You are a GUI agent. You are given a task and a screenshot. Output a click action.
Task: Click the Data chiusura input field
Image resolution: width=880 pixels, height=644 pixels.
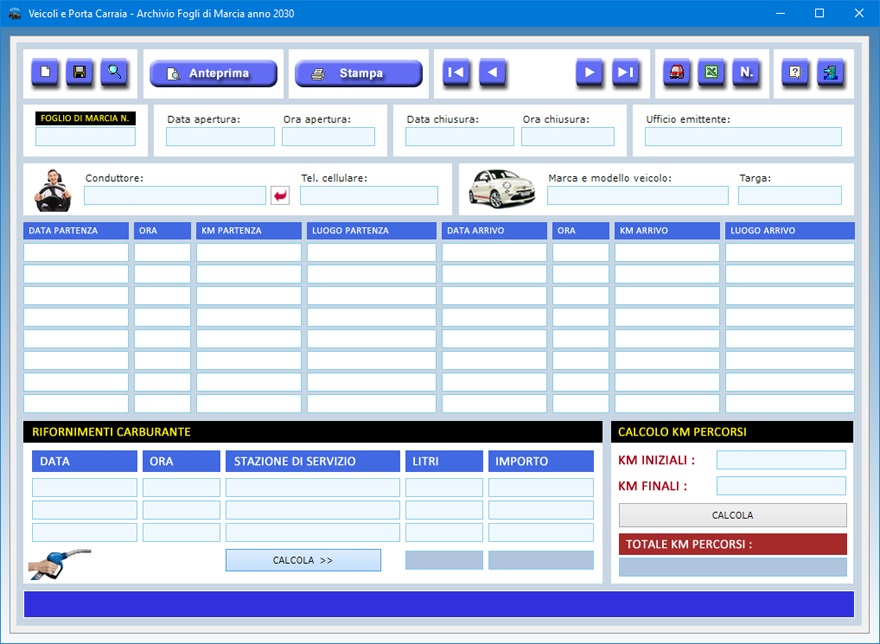click(460, 136)
